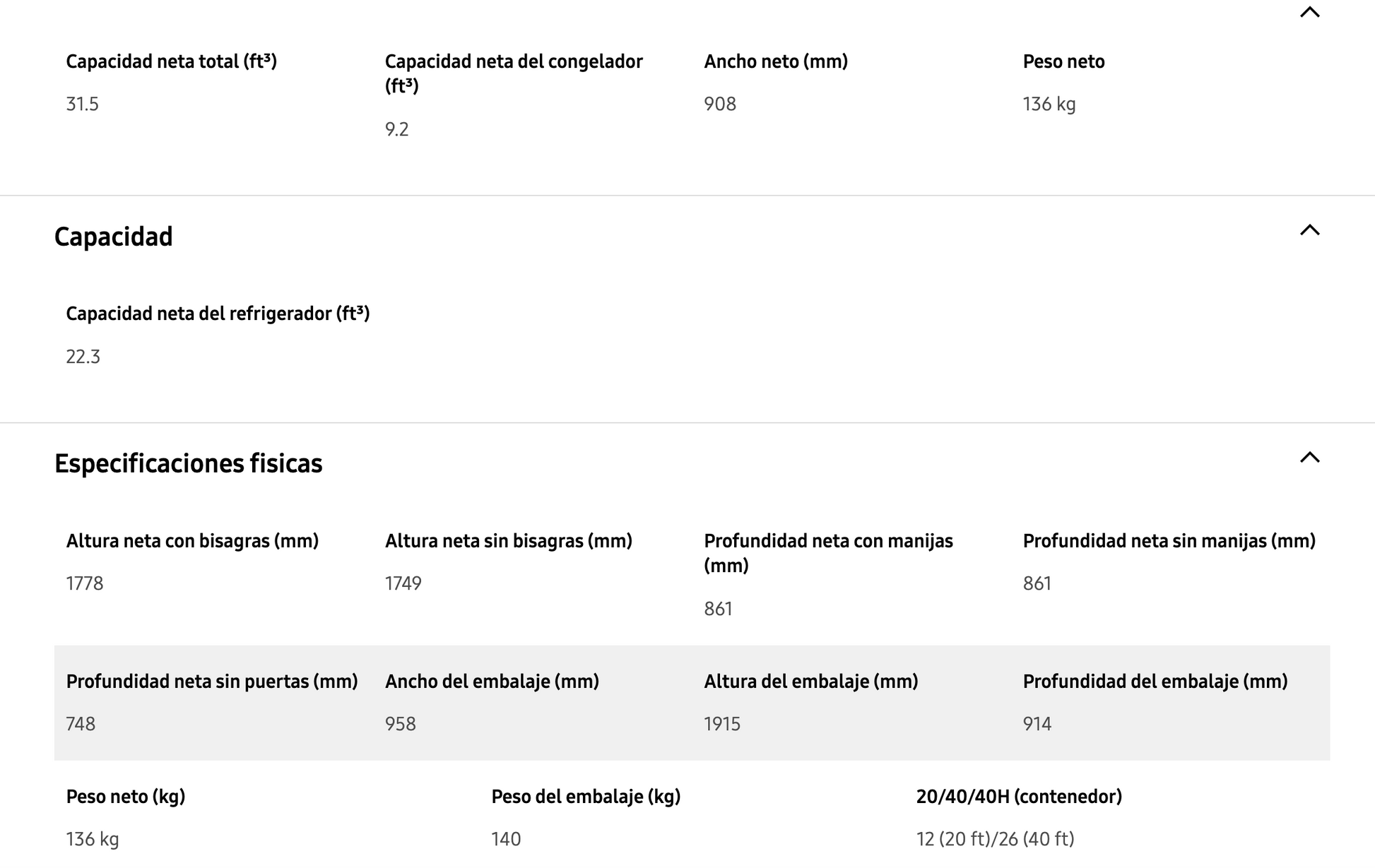Click the Peso del embalaje (kg) label
This screenshot has width=1375, height=868.
click(585, 797)
